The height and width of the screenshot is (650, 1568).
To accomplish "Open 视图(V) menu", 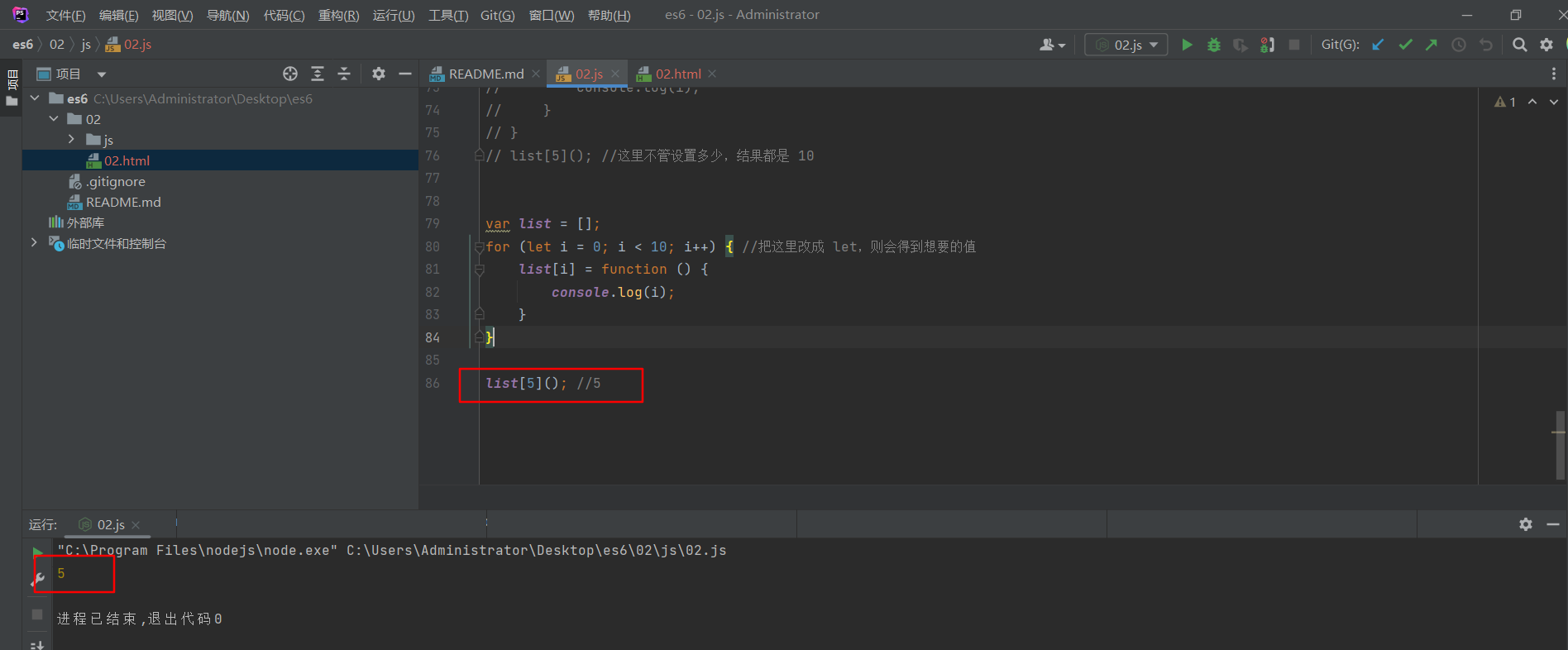I will click(172, 15).
